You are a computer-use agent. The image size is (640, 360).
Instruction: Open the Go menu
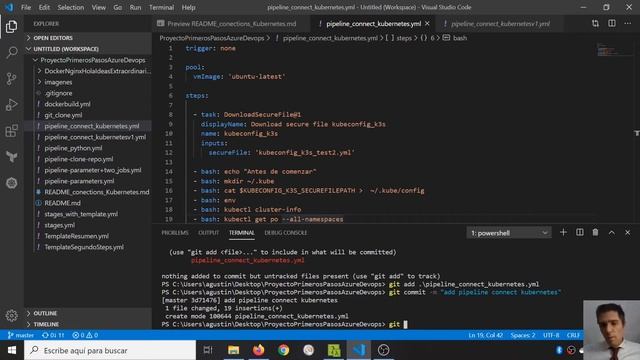118,7
